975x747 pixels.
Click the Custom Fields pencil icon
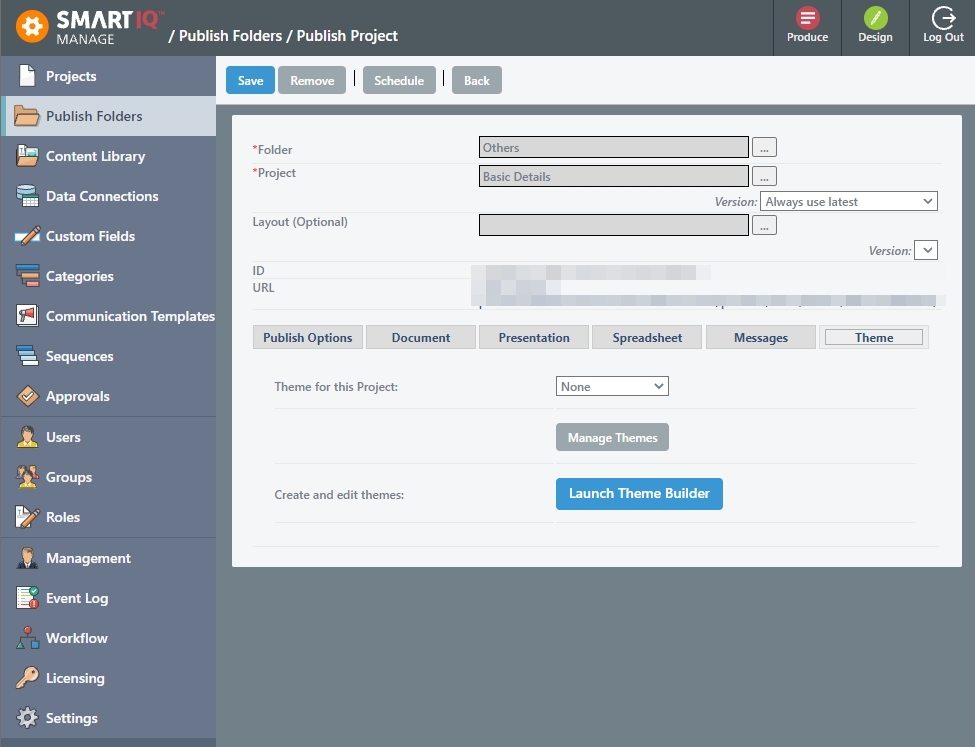click(x=27, y=236)
